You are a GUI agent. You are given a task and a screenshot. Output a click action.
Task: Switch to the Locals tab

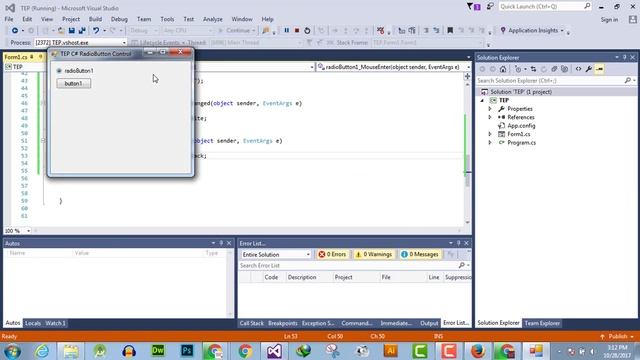coord(33,323)
